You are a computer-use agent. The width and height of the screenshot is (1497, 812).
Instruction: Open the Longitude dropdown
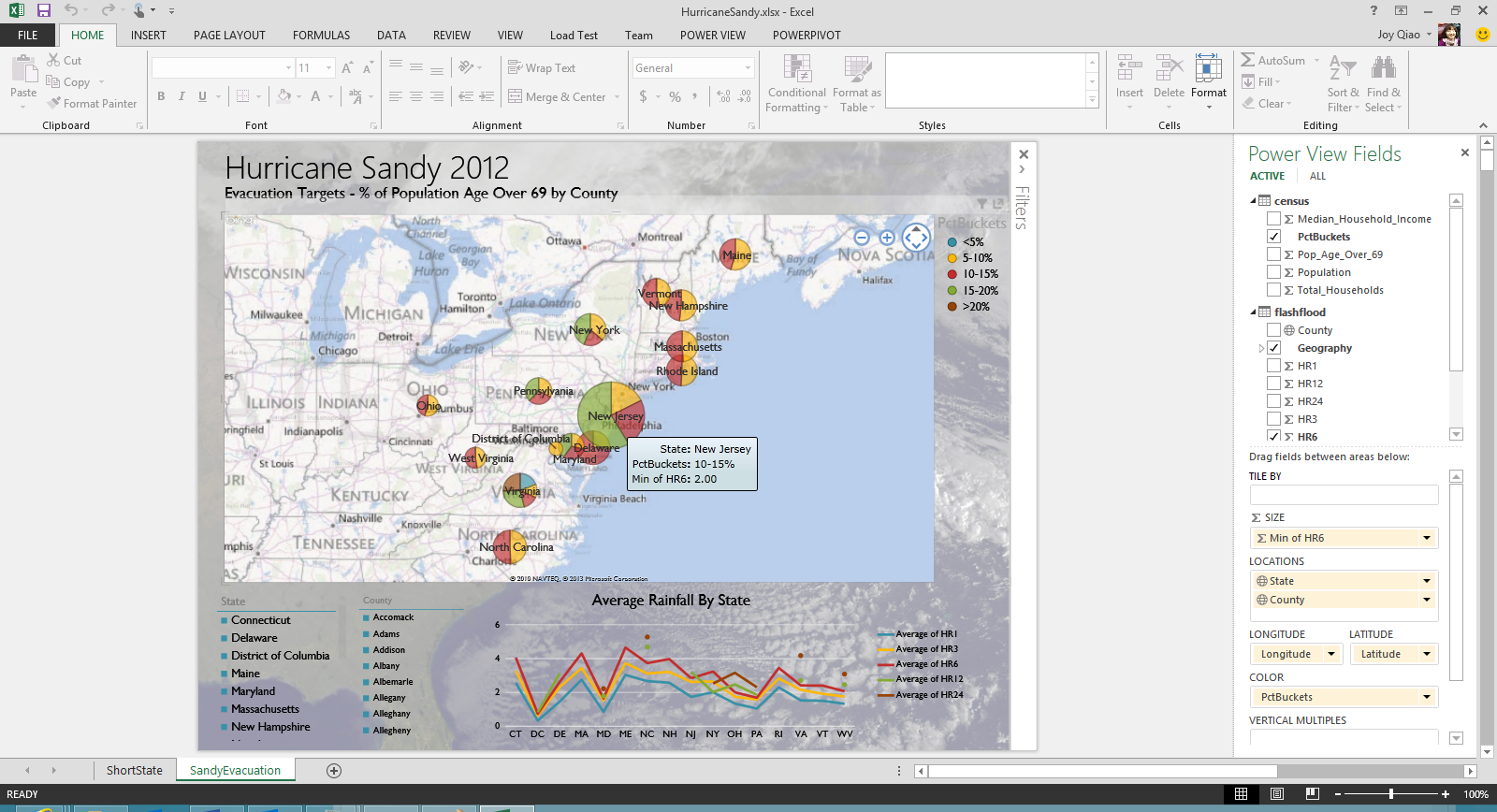coord(1331,654)
